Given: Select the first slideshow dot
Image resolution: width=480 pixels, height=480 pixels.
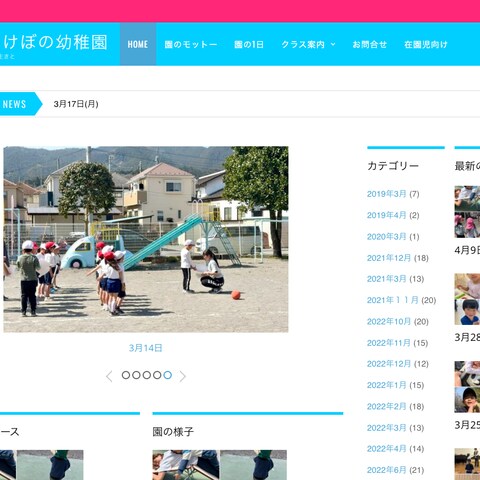Looking at the screenshot, I should point(126,375).
